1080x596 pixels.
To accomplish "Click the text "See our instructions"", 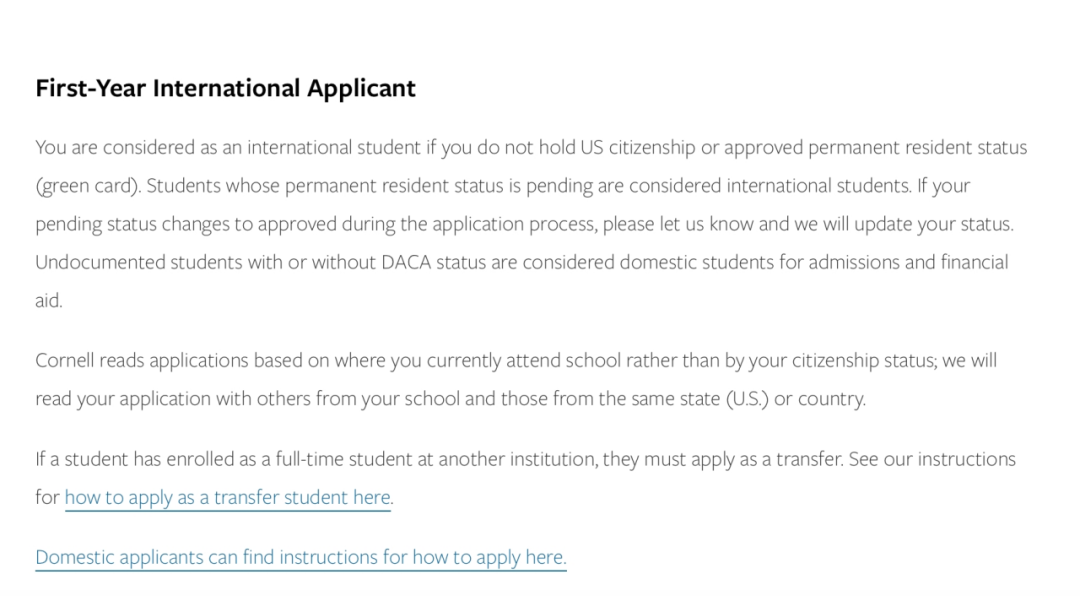I will click(932, 459).
